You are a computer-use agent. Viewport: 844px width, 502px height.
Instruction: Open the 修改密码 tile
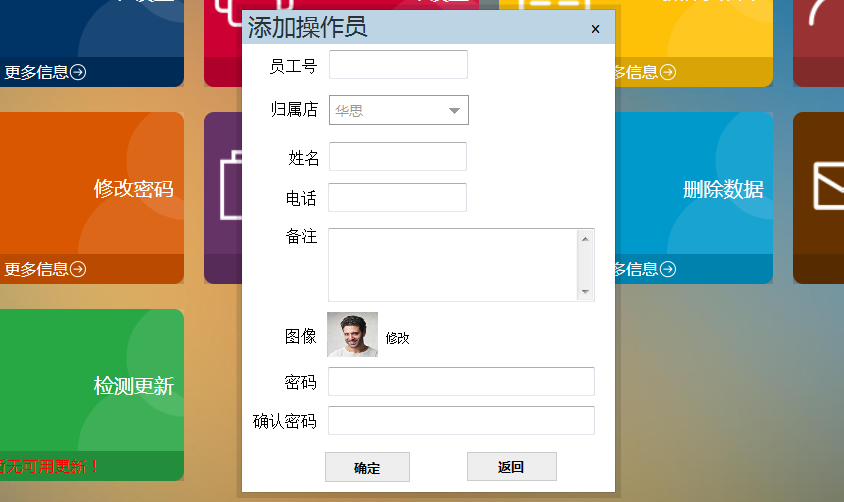(133, 188)
